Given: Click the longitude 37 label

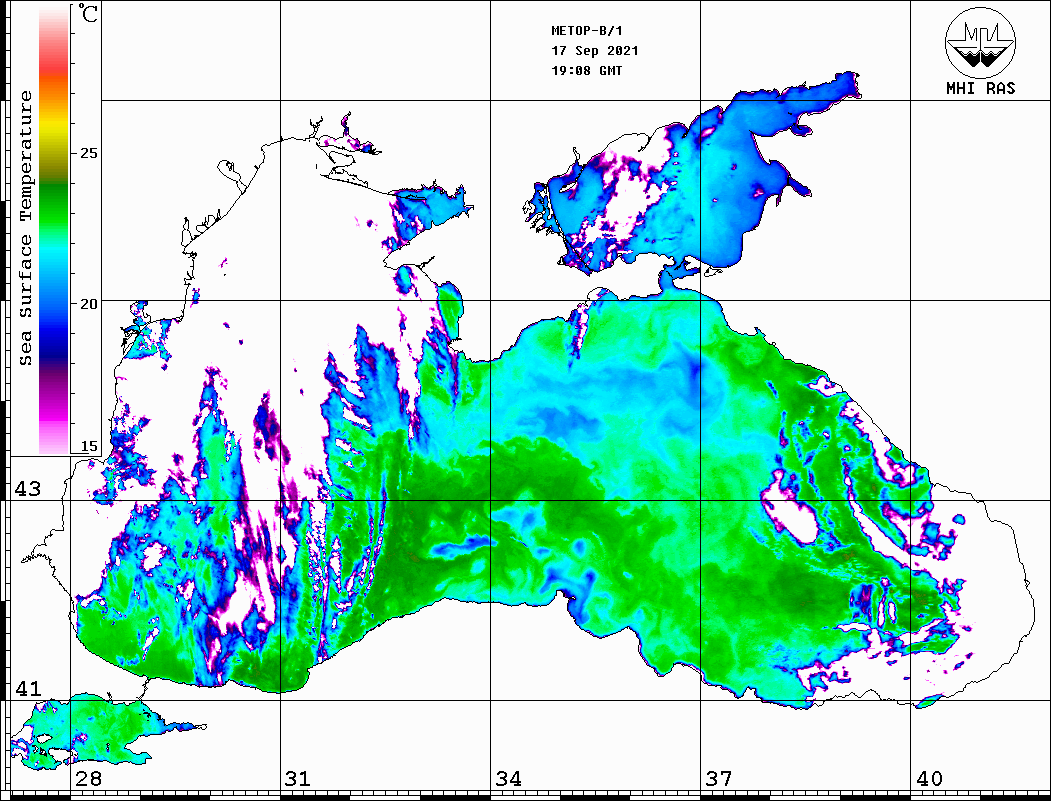Looking at the screenshot, I should tap(719, 778).
